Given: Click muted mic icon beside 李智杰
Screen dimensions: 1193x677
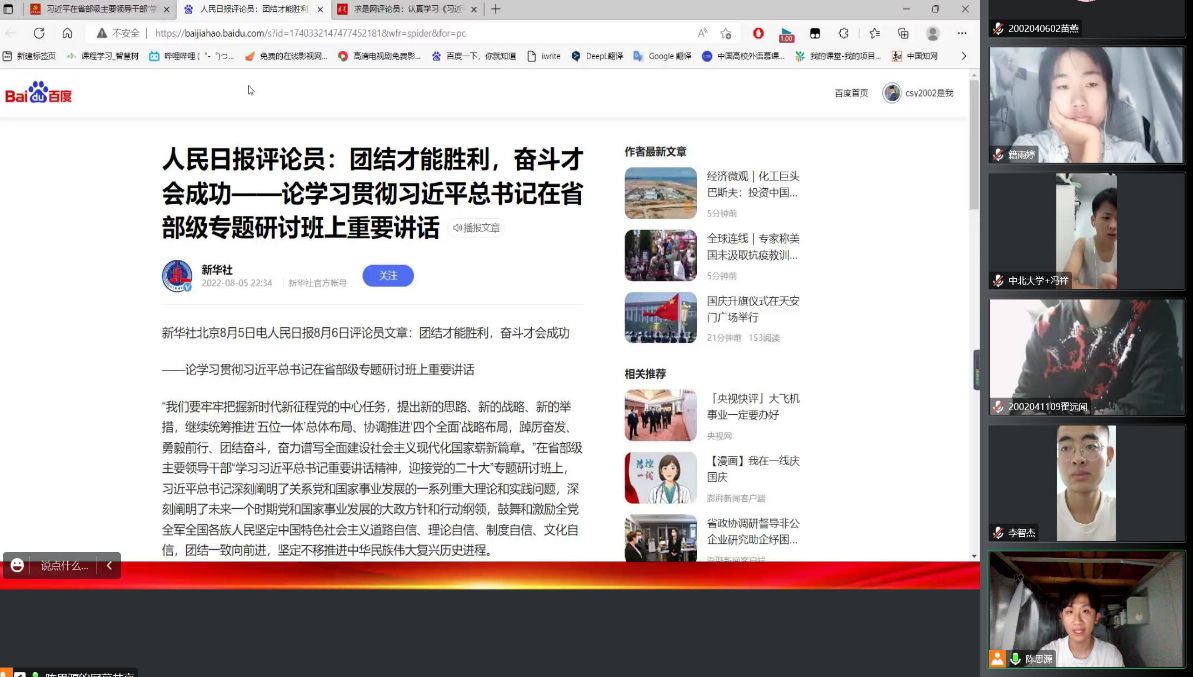Looking at the screenshot, I should (x=998, y=532).
